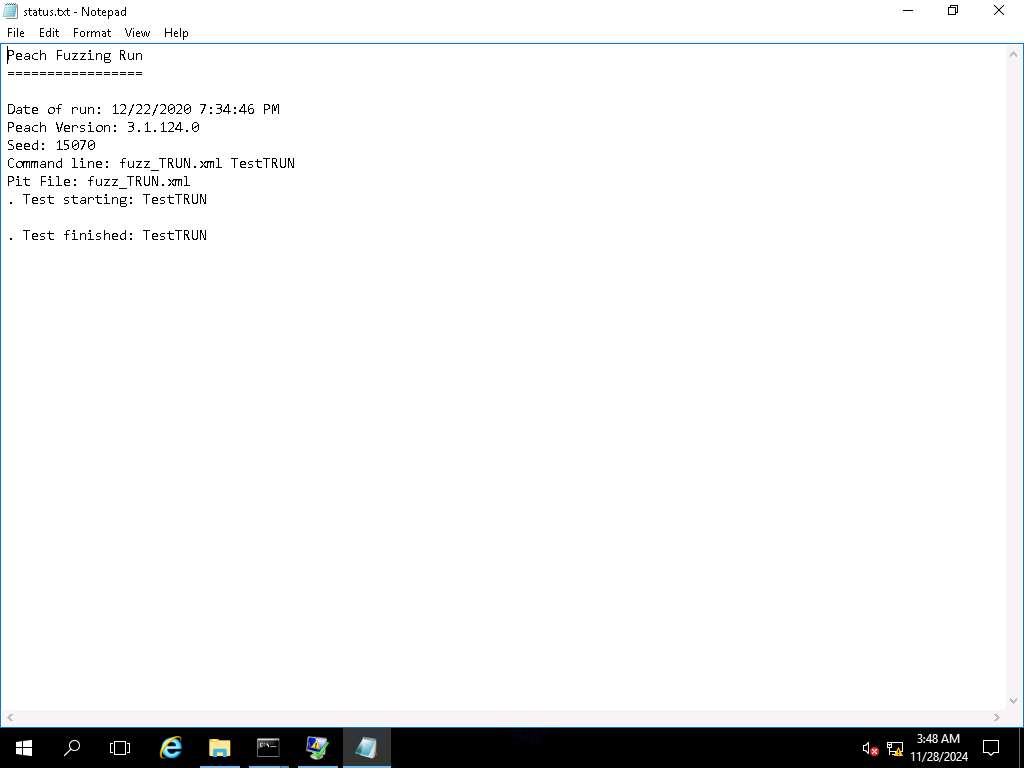Click the Notepad icon in the title bar
1024x768 pixels.
pyautogui.click(x=11, y=11)
